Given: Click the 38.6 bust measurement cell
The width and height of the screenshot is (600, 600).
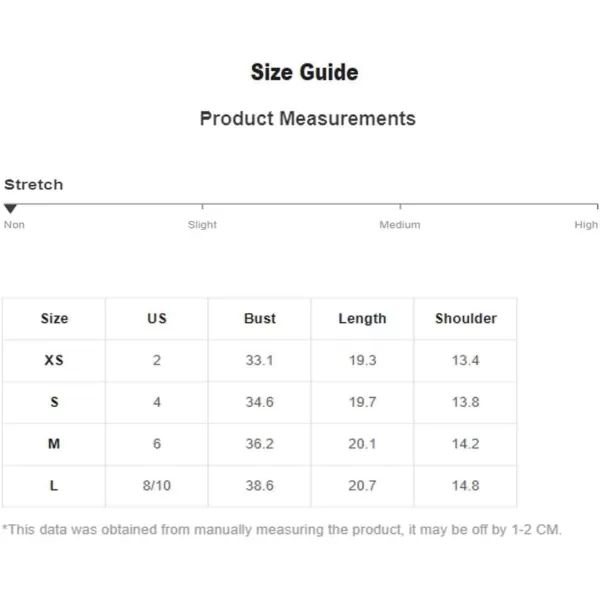Looking at the screenshot, I should 259,485.
